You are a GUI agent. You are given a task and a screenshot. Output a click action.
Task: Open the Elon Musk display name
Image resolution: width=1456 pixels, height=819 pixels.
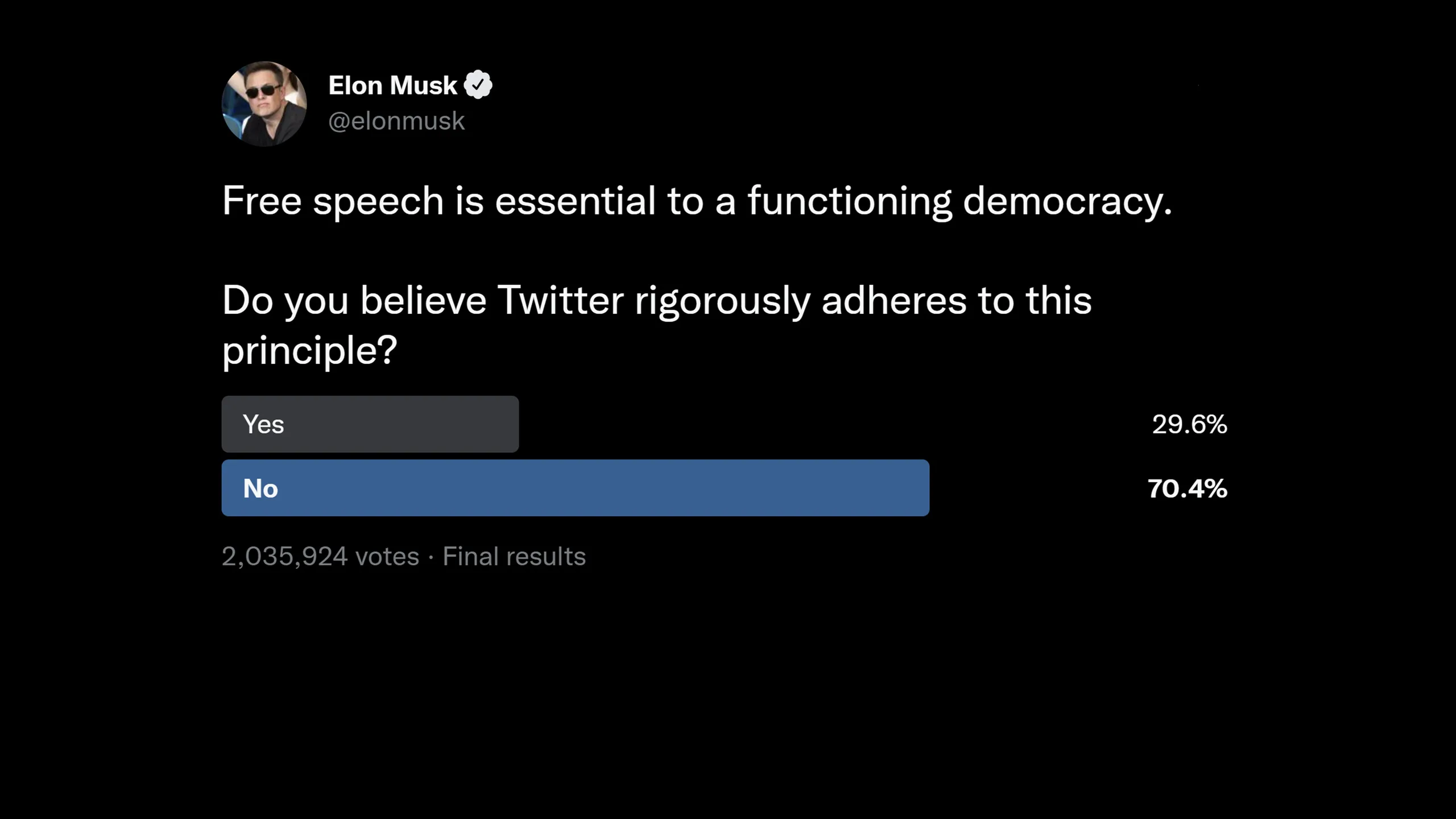pyautogui.click(x=392, y=86)
